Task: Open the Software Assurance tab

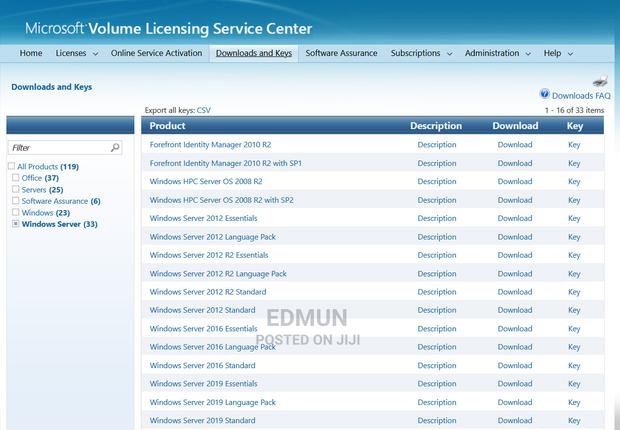Action: 341,53
